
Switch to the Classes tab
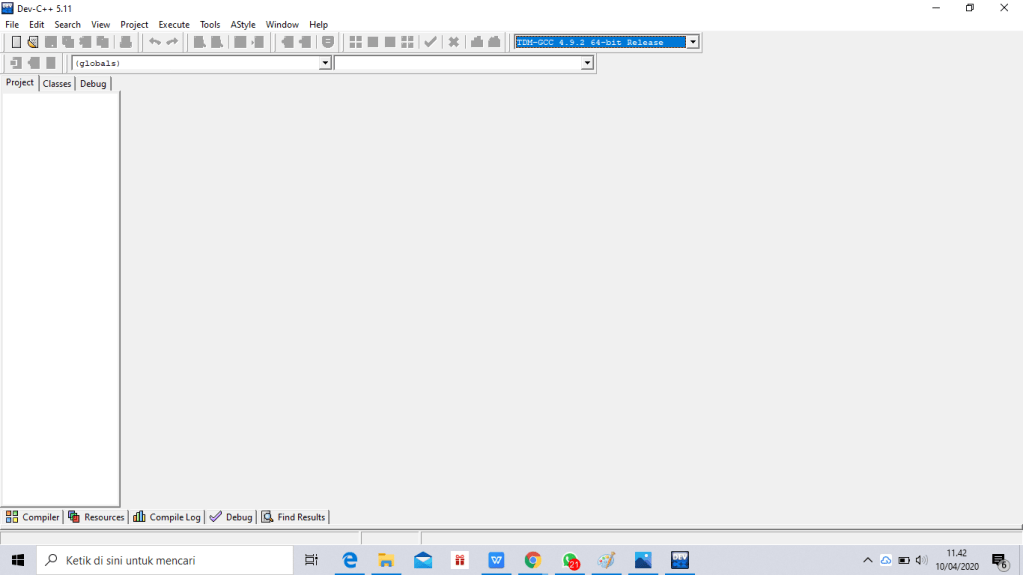tap(57, 84)
